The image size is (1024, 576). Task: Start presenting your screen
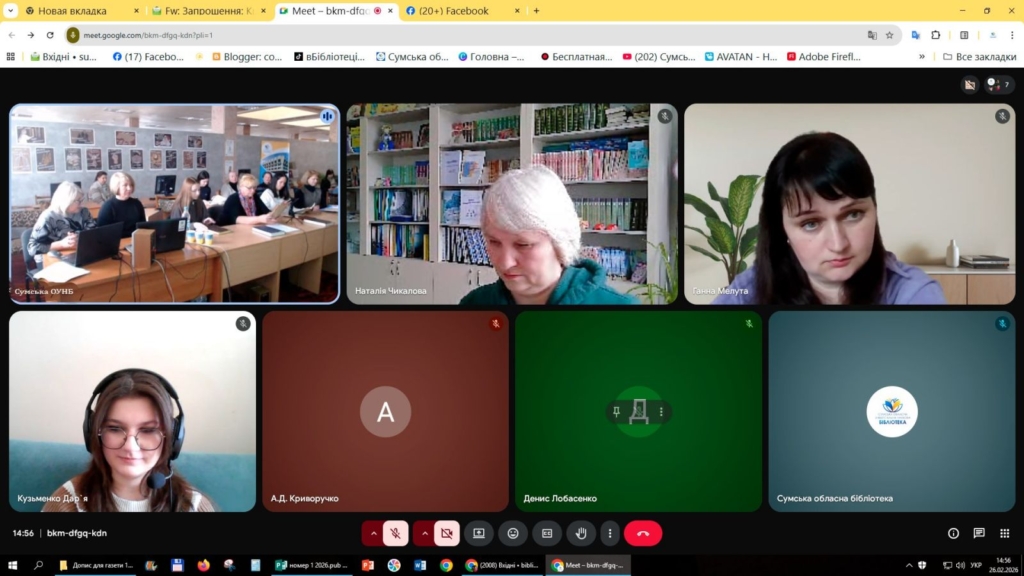[479, 534]
